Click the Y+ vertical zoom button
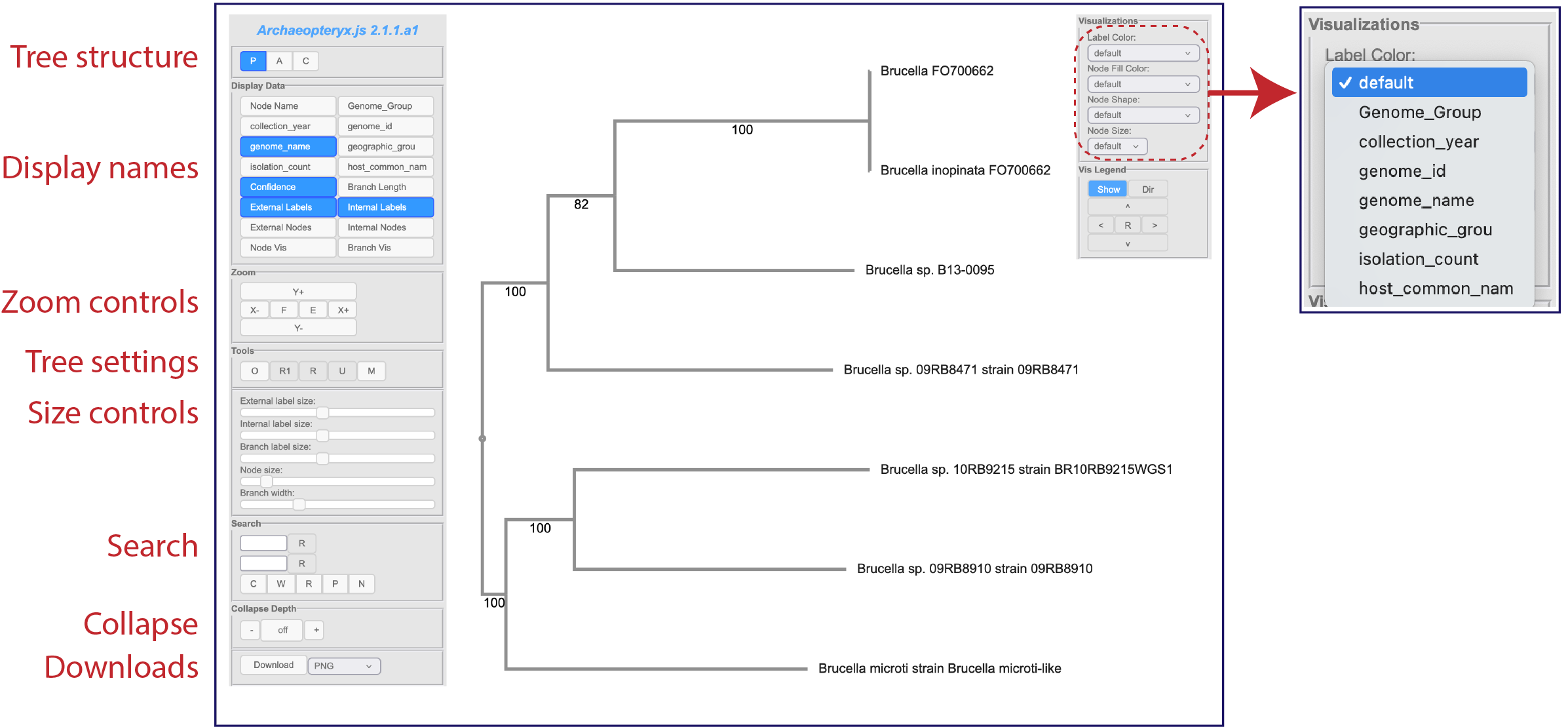The height and width of the screenshot is (727, 1568). coord(298,292)
